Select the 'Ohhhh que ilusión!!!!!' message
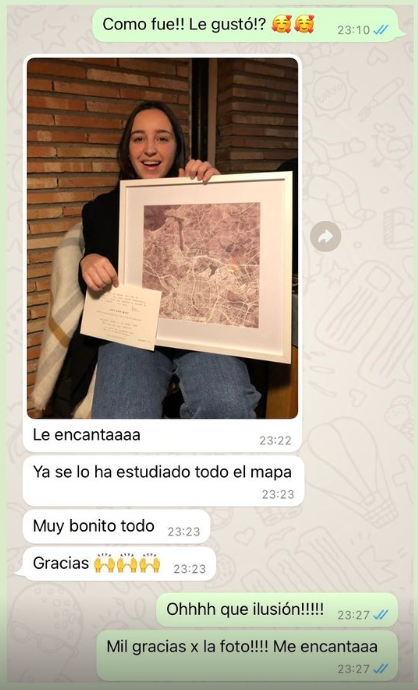This screenshot has height=690, width=418. (x=277, y=610)
